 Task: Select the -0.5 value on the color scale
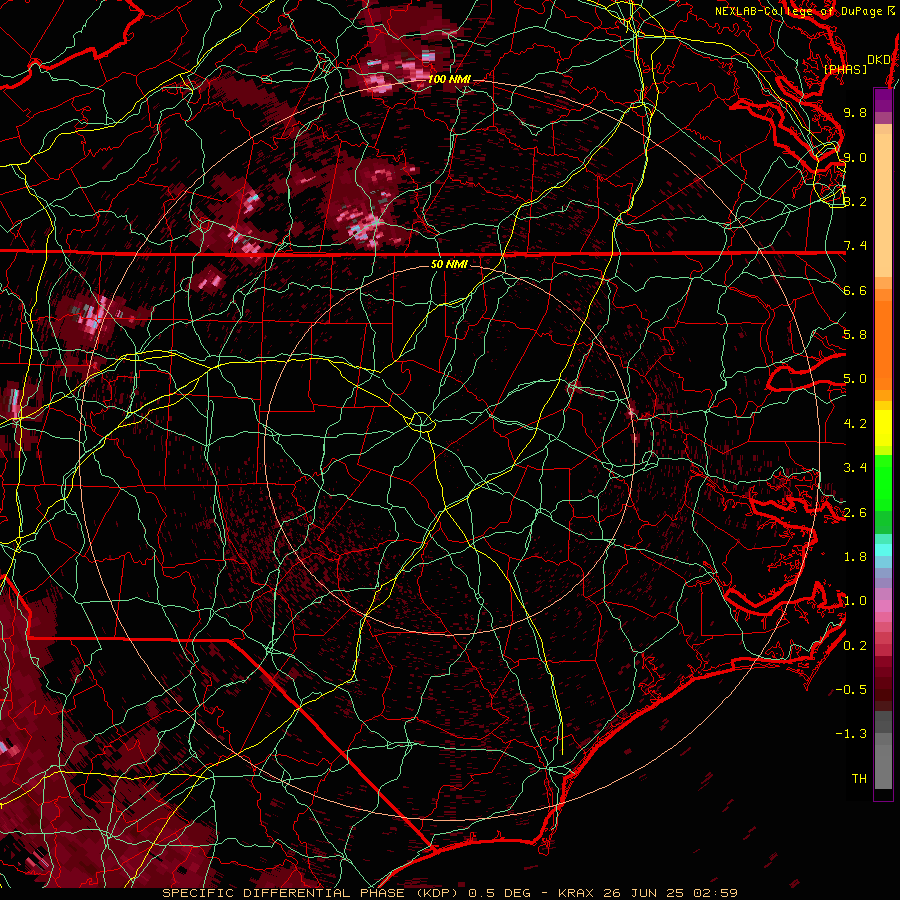(851, 689)
